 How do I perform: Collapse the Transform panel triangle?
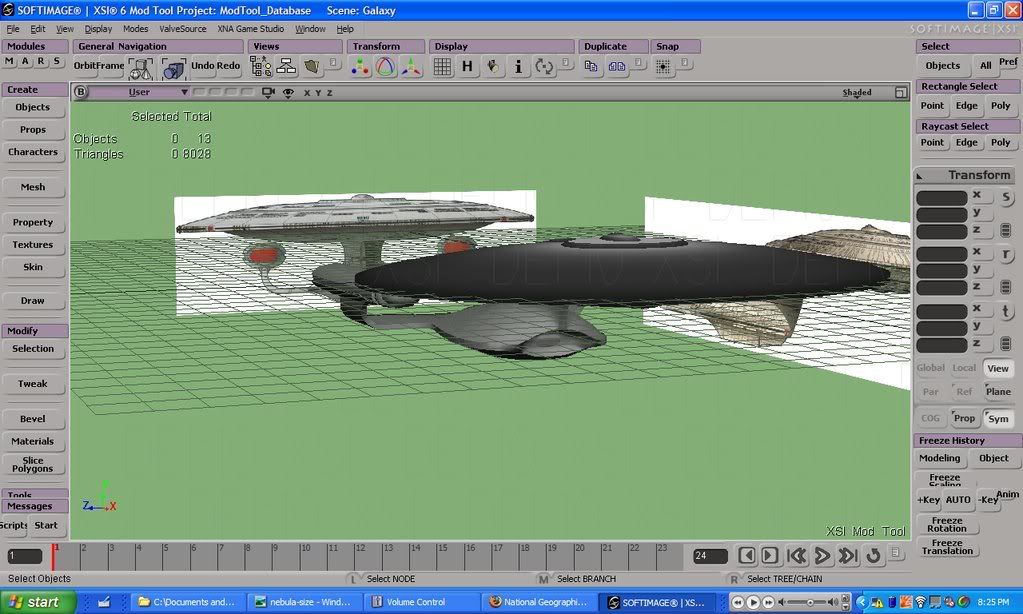pos(919,176)
